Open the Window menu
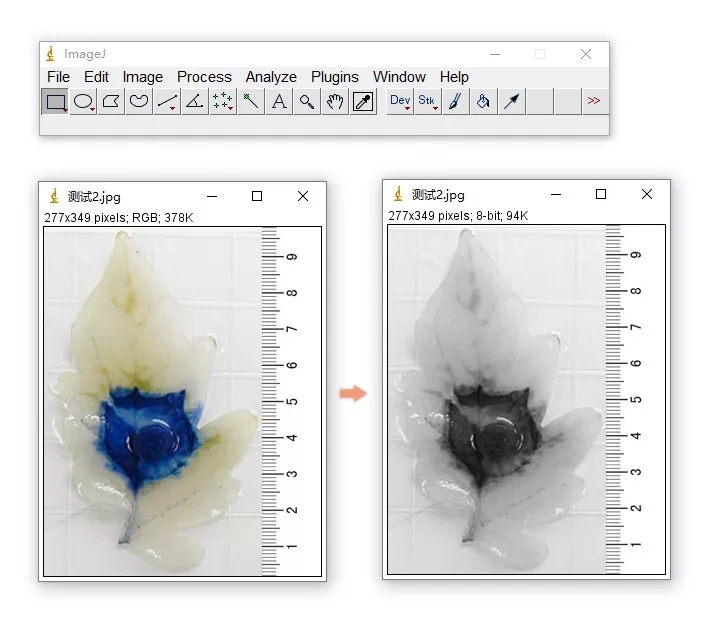Screen dimensions: 710x633 399,77
